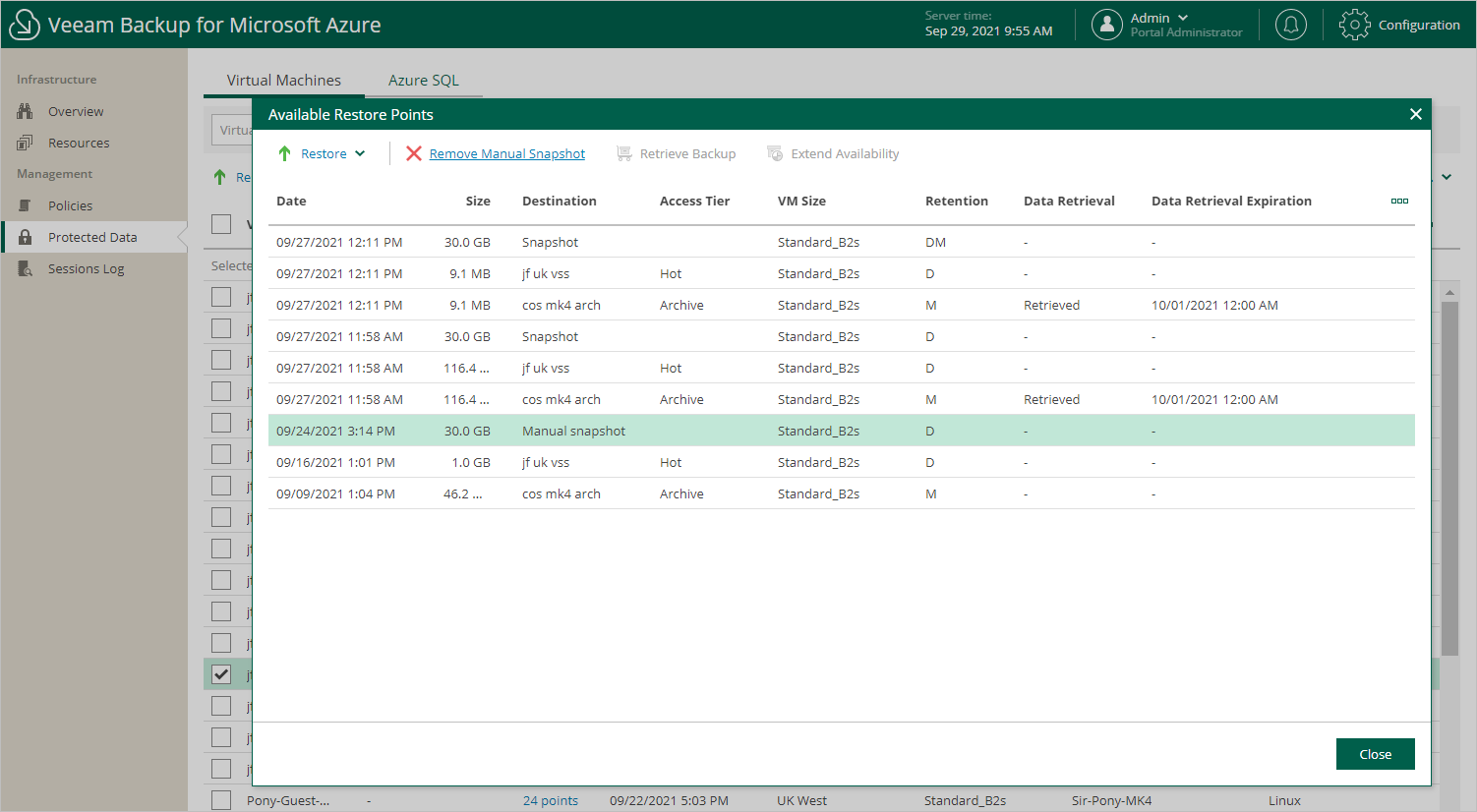Check the VM row checkbox directly below the checked one
Image resolution: width=1477 pixels, height=812 pixels.
tap(221, 706)
